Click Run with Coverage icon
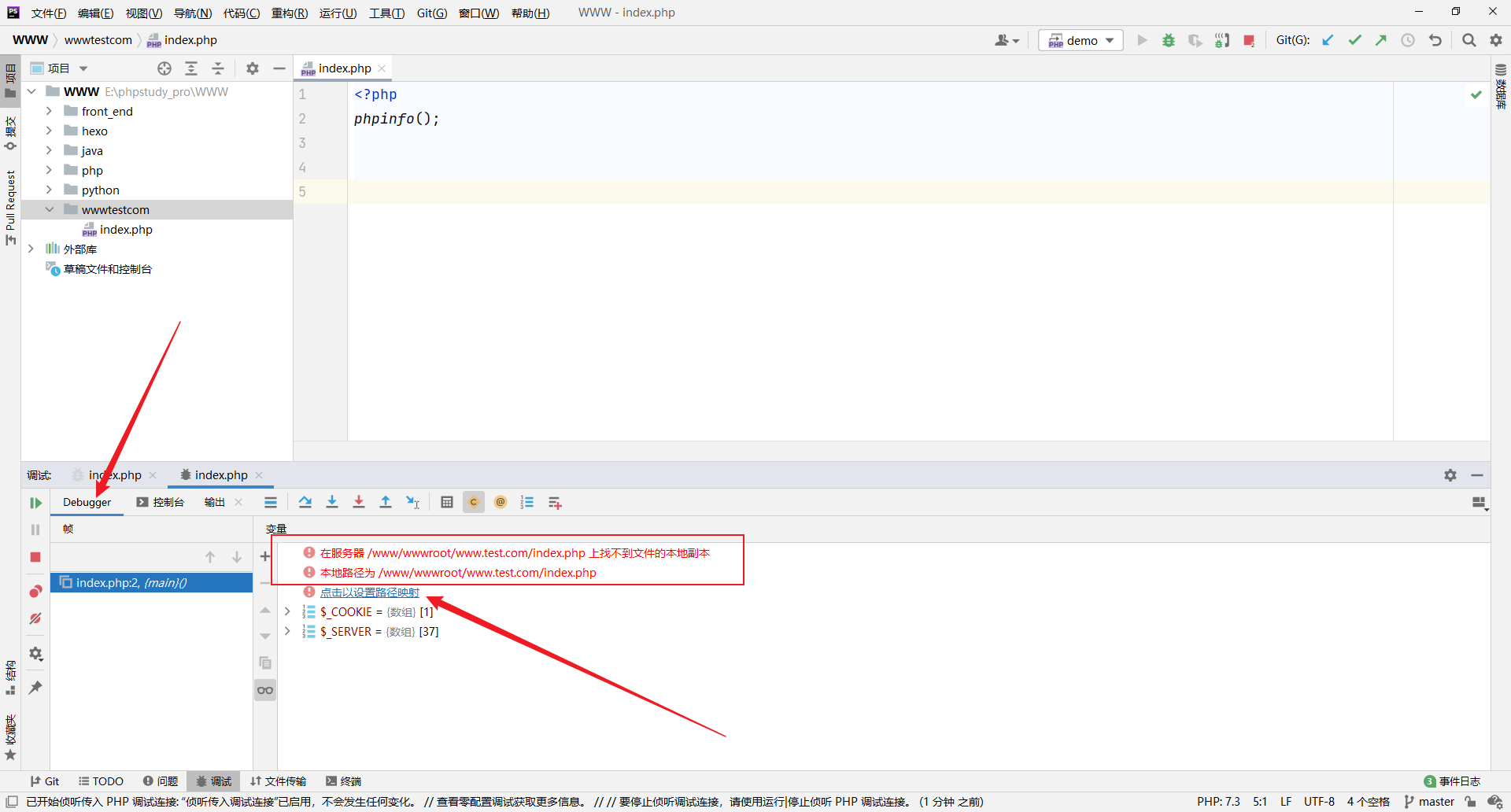1511x812 pixels. tap(1195, 40)
